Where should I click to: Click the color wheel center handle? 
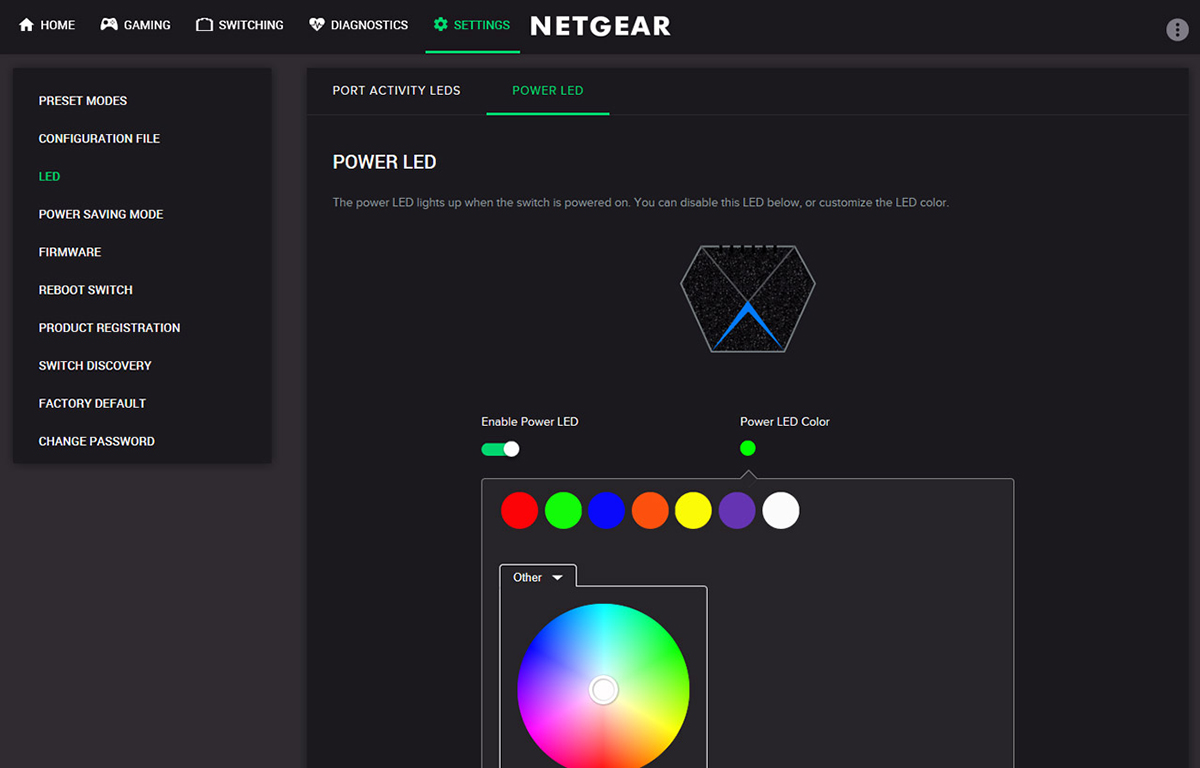pos(604,690)
